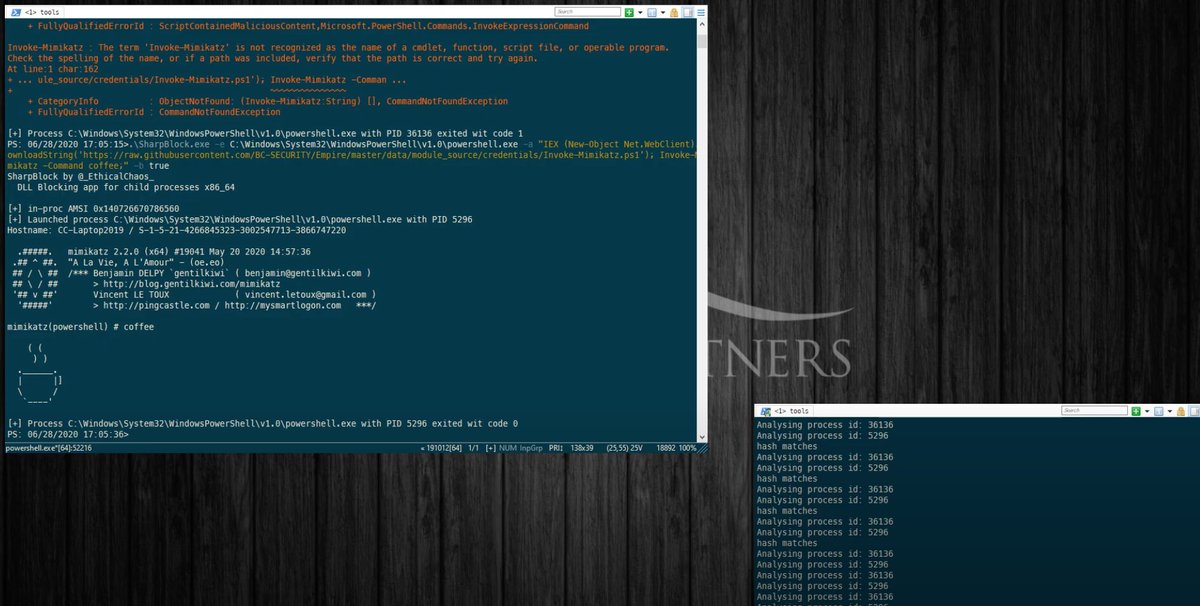Click the '[+]' new console status indicator
1200x606 pixels.
[x=490, y=448]
